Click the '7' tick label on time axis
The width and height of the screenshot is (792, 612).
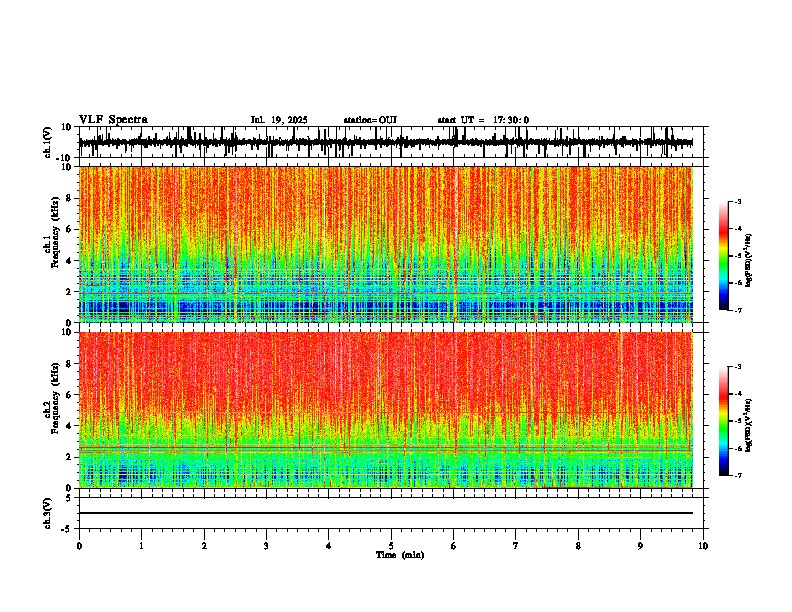click(x=516, y=546)
